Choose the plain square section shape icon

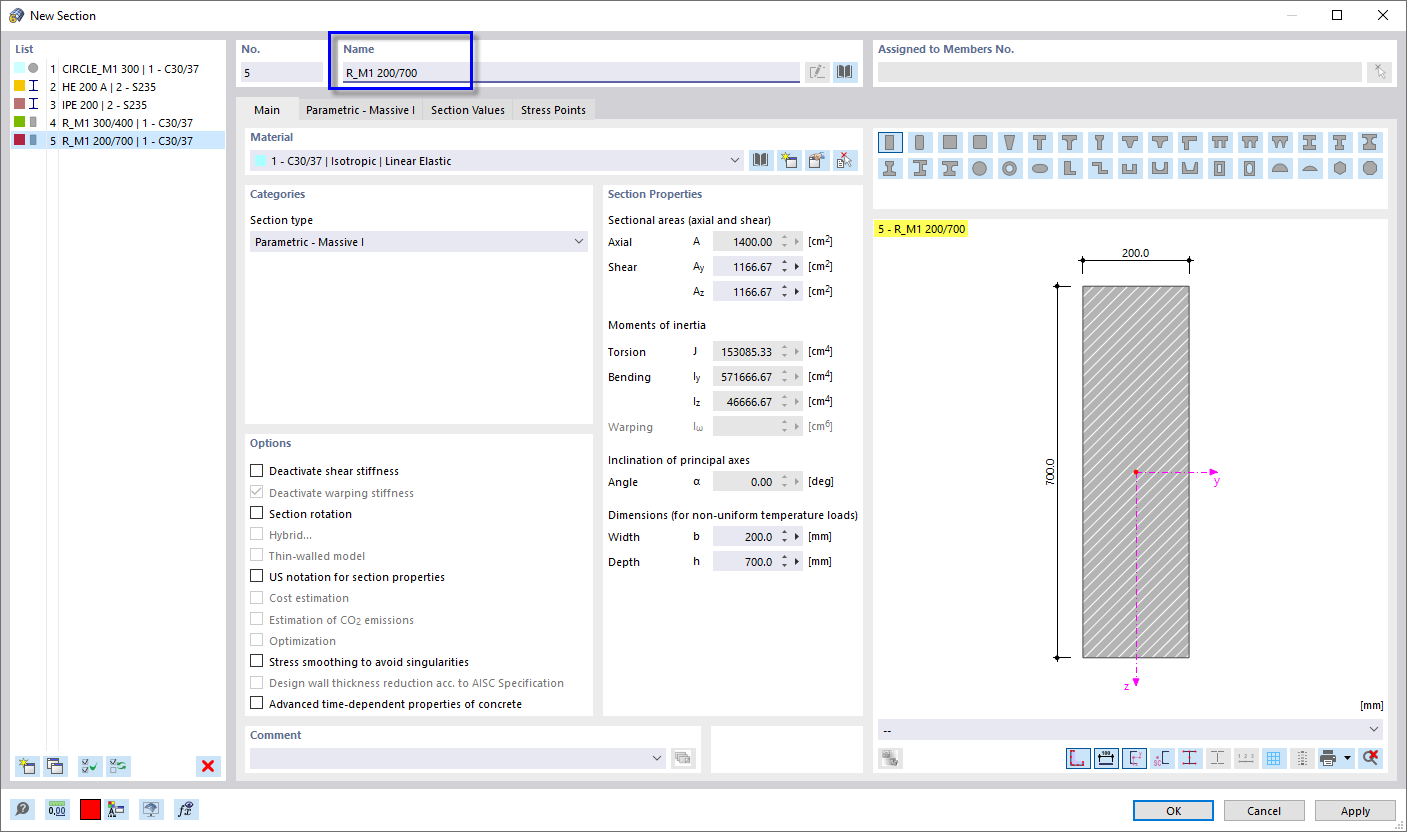tap(950, 142)
